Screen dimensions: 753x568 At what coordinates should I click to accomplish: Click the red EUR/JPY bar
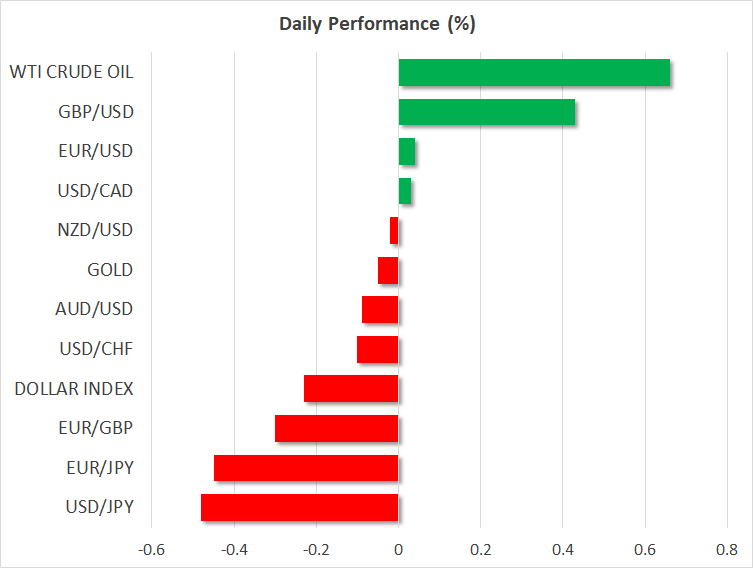(306, 468)
